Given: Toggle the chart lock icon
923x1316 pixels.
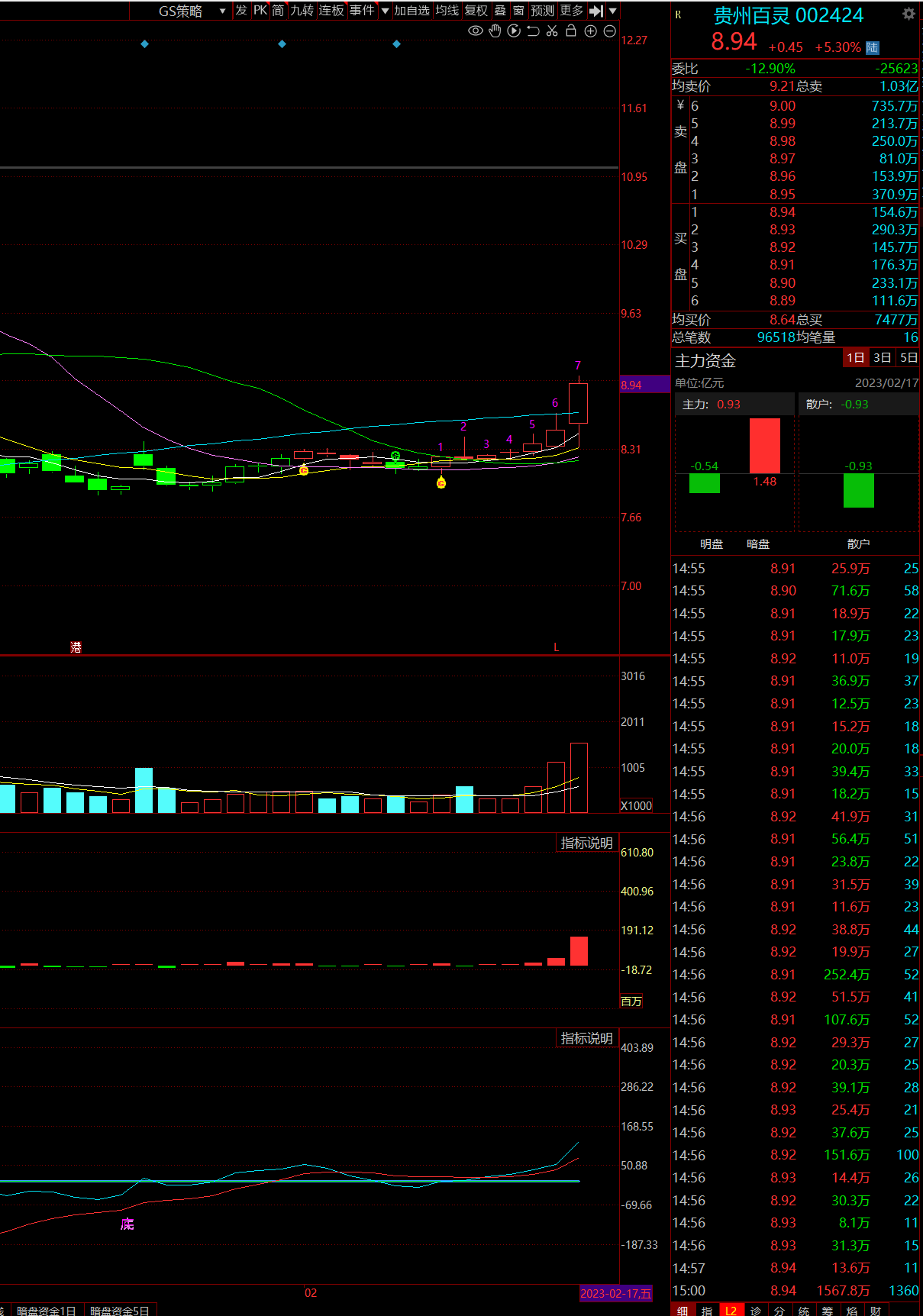Looking at the screenshot, I should [570, 31].
